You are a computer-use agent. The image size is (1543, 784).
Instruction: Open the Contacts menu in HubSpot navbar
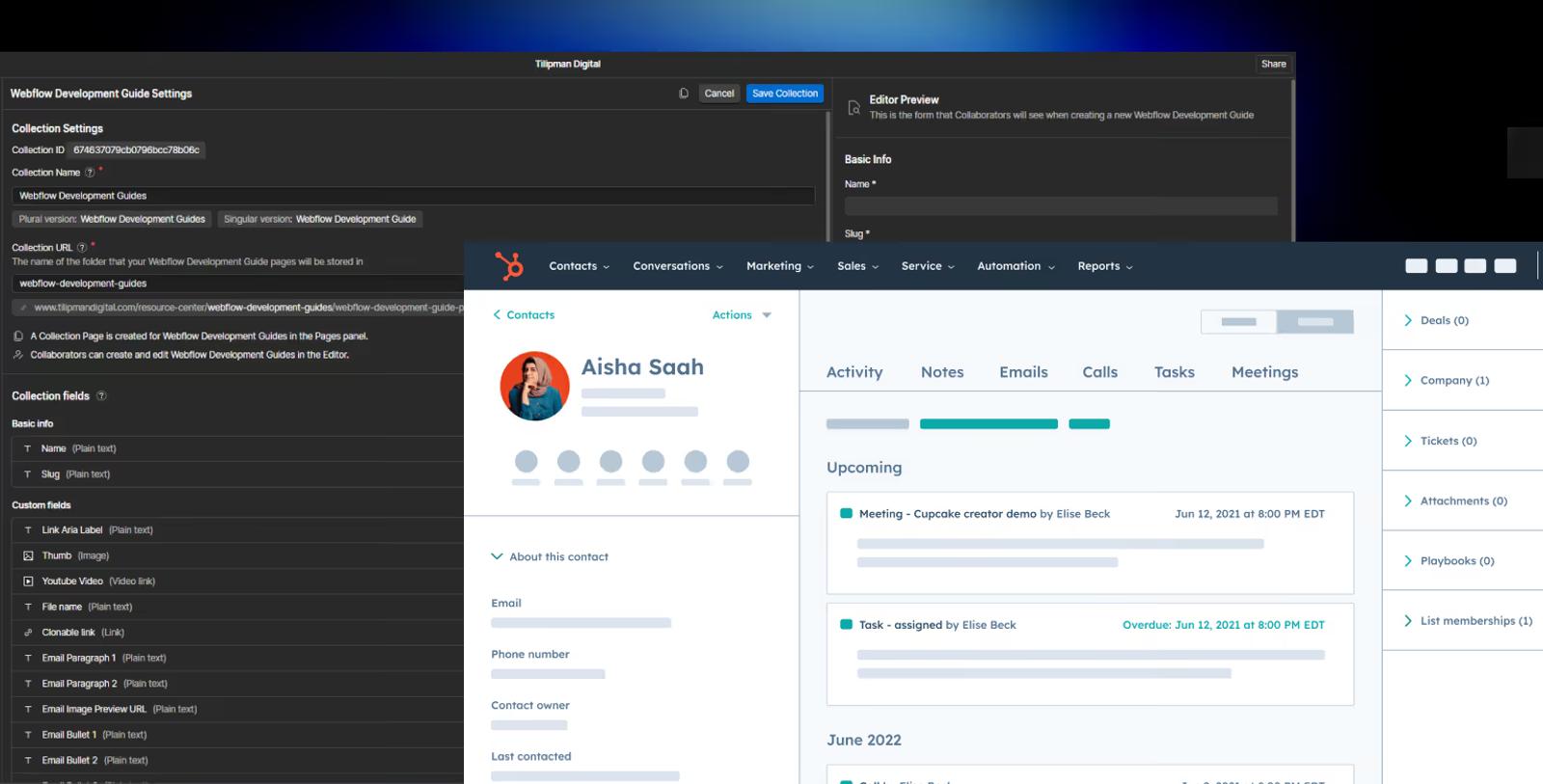579,266
